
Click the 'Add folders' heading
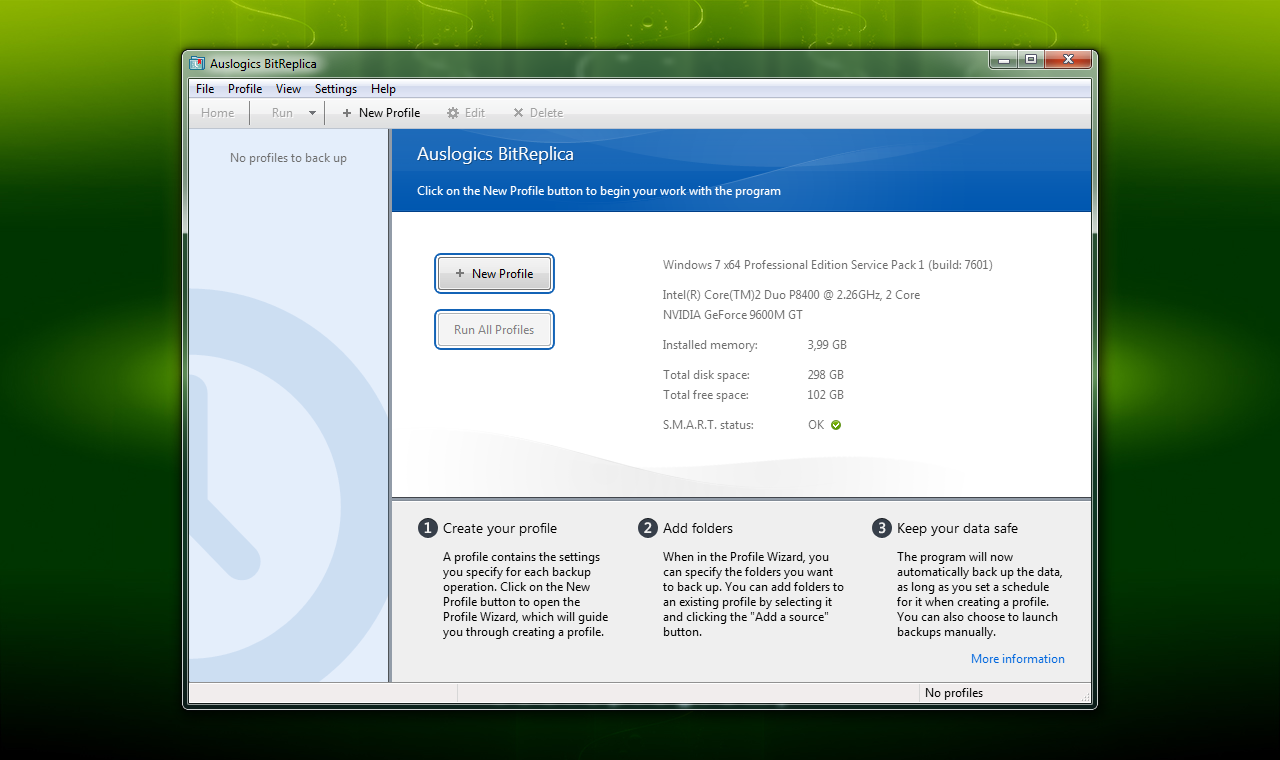(x=698, y=528)
